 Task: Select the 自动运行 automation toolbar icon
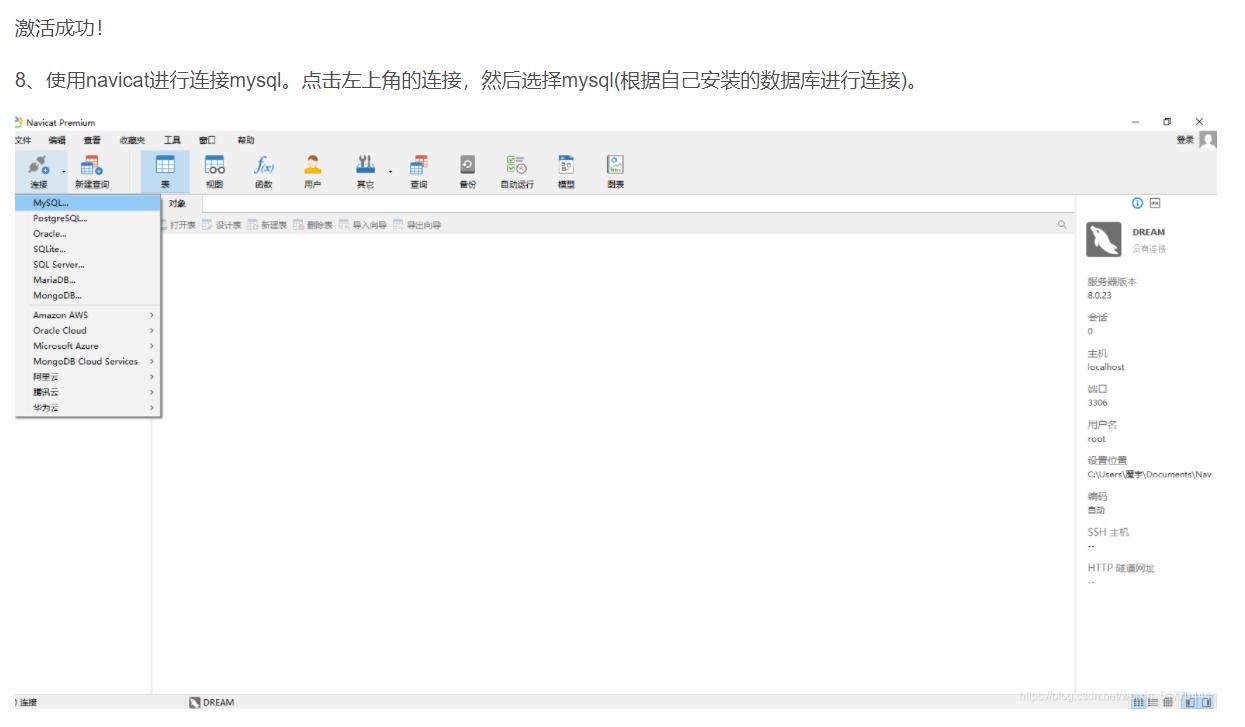click(x=517, y=171)
